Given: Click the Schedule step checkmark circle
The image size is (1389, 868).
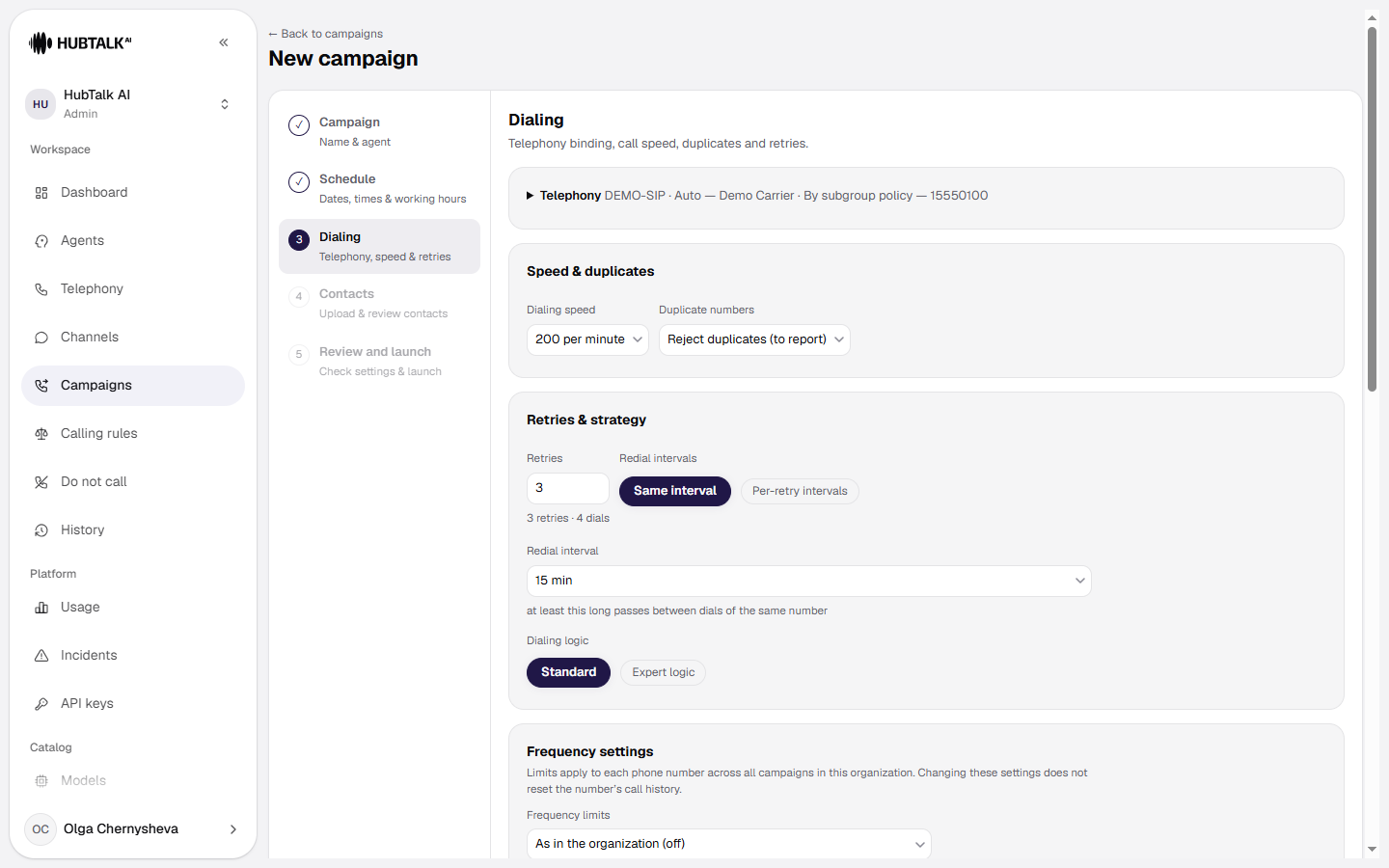Looking at the screenshot, I should tap(299, 182).
